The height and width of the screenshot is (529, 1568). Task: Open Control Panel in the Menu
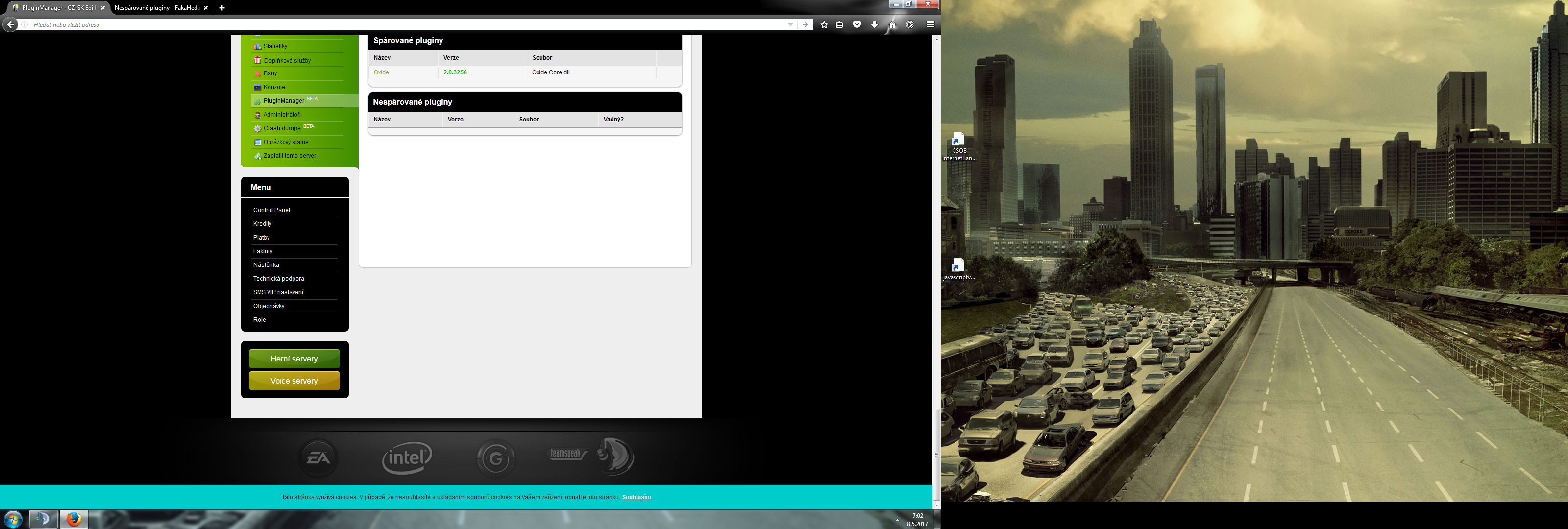coord(271,210)
